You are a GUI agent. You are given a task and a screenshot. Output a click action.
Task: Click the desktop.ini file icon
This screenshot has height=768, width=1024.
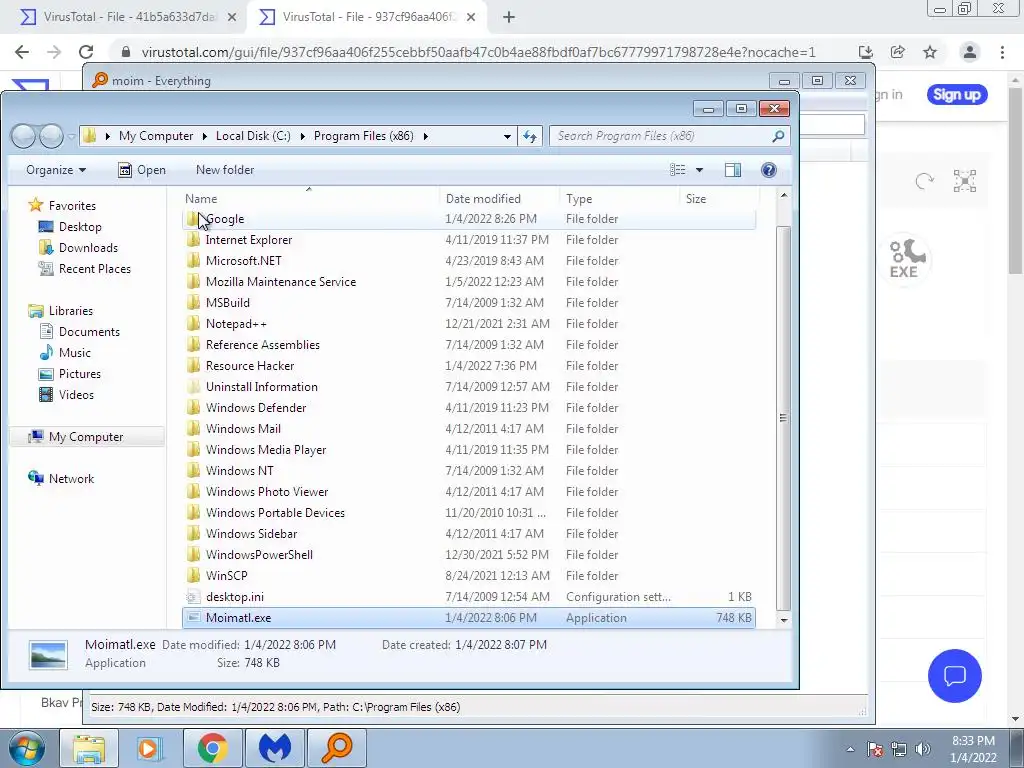[193, 596]
